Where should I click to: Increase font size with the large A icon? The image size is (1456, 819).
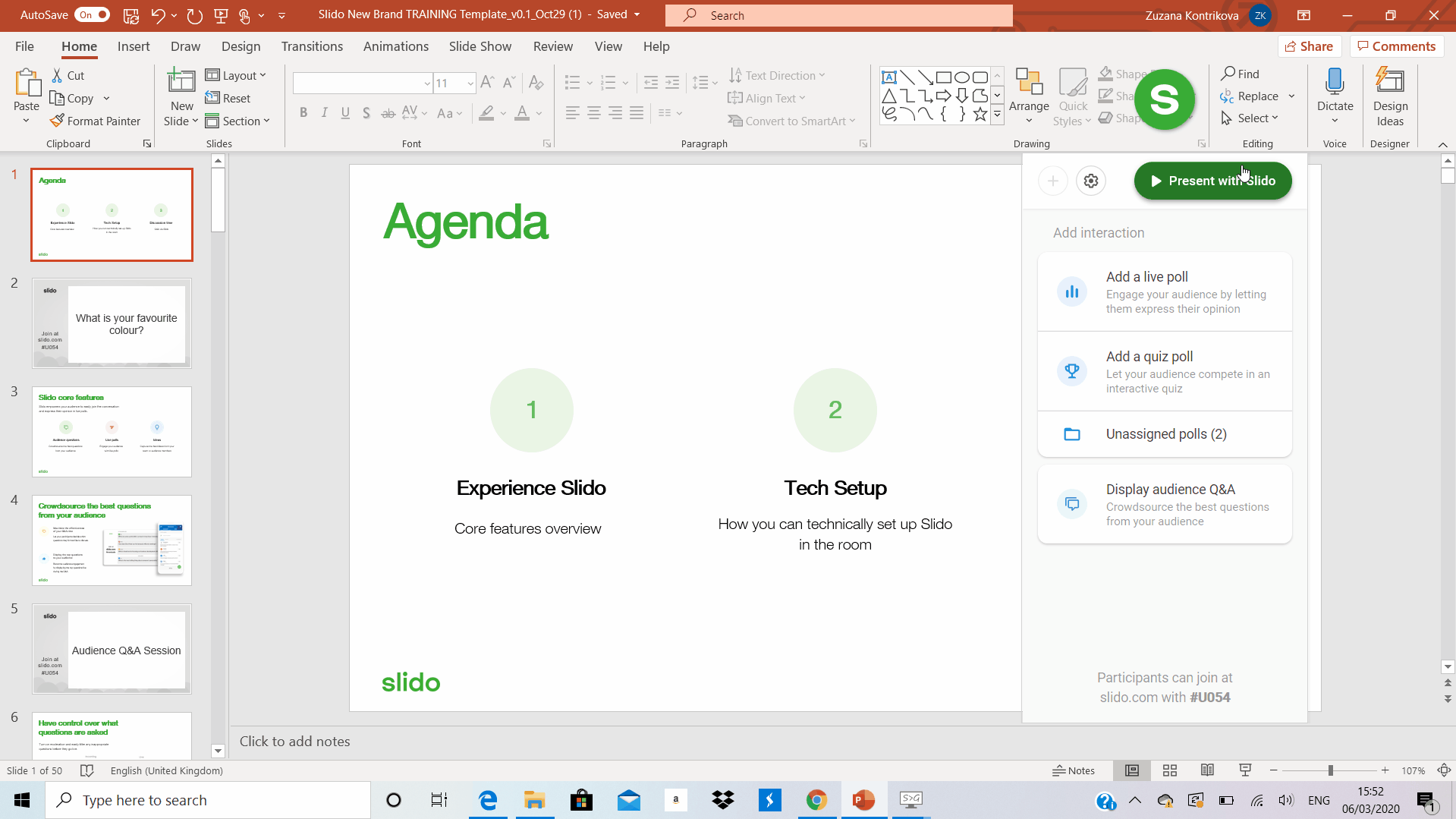pyautogui.click(x=488, y=83)
